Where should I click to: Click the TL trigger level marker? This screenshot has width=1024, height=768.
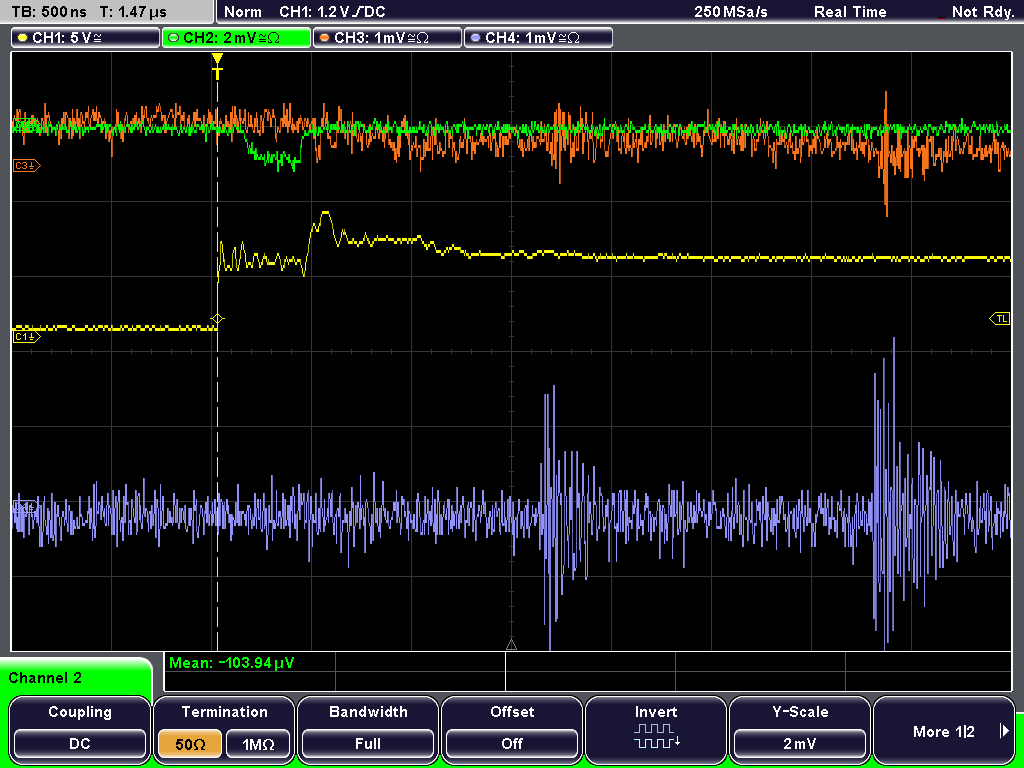click(1000, 319)
